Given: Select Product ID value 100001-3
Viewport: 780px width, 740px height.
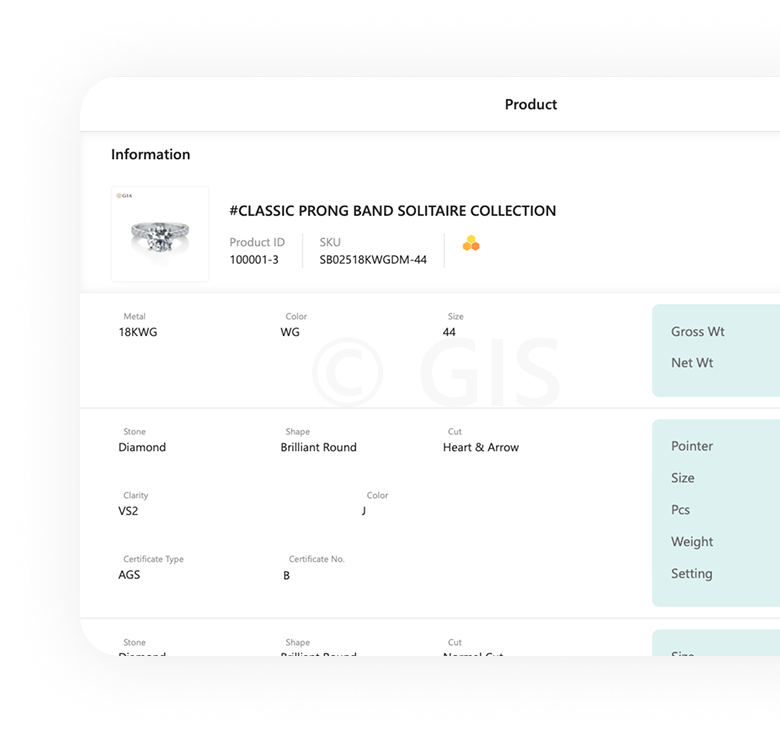Looking at the screenshot, I should point(254,260).
